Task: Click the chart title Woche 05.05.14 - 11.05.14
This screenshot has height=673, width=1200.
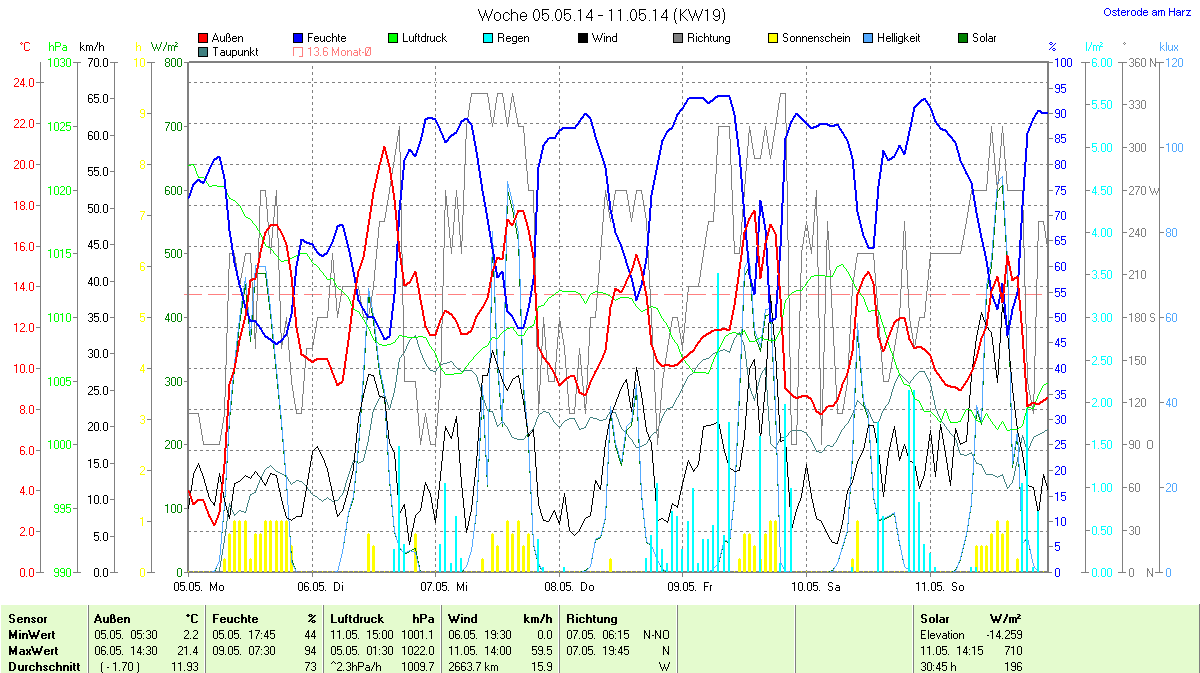Action: (601, 15)
